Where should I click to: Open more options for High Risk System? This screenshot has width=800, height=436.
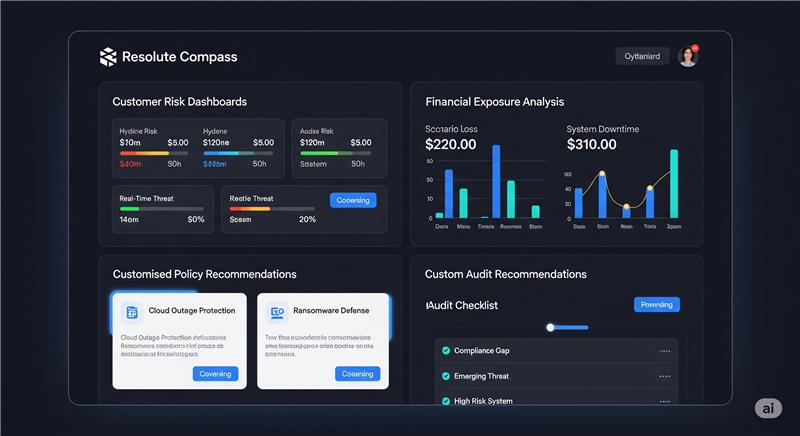click(x=665, y=401)
